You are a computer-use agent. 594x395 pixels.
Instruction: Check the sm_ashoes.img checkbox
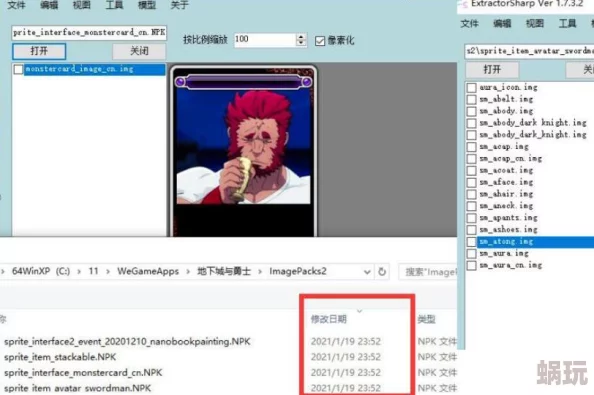[x=471, y=230]
